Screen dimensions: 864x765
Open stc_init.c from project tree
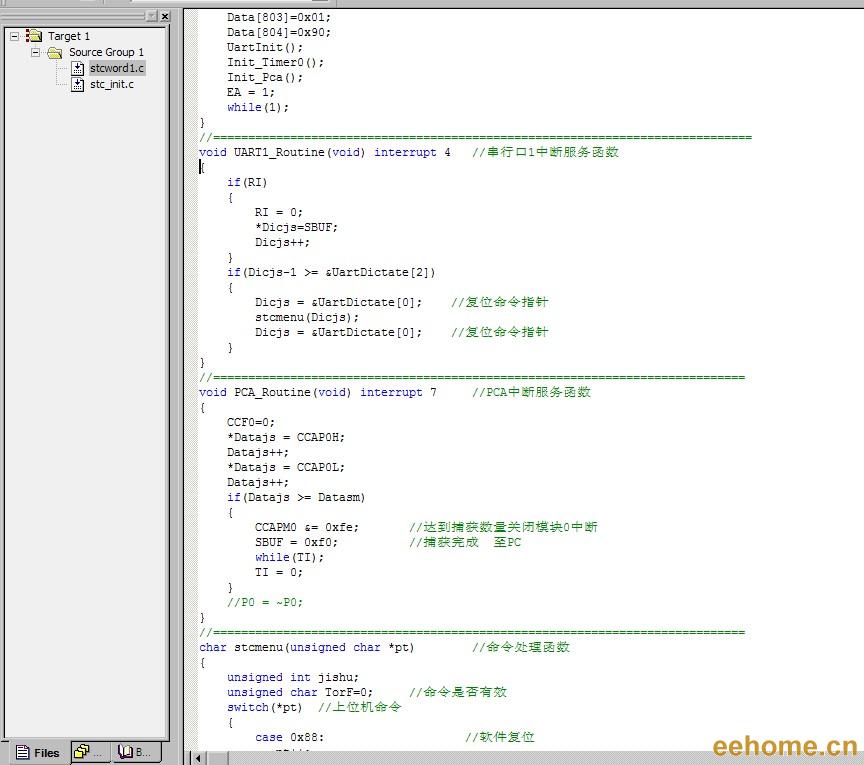[112, 84]
